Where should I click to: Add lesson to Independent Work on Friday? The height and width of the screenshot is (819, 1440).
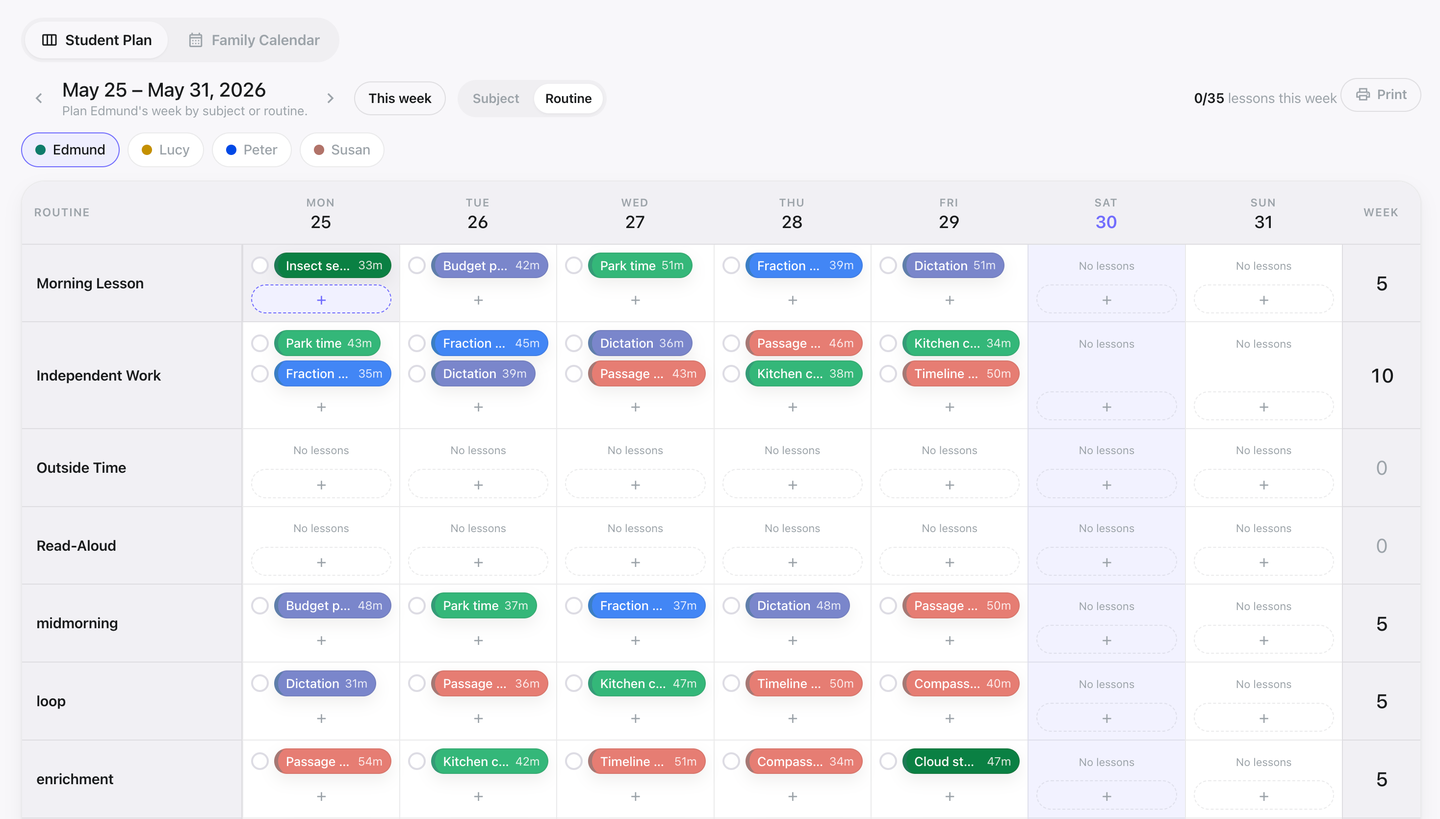click(949, 407)
